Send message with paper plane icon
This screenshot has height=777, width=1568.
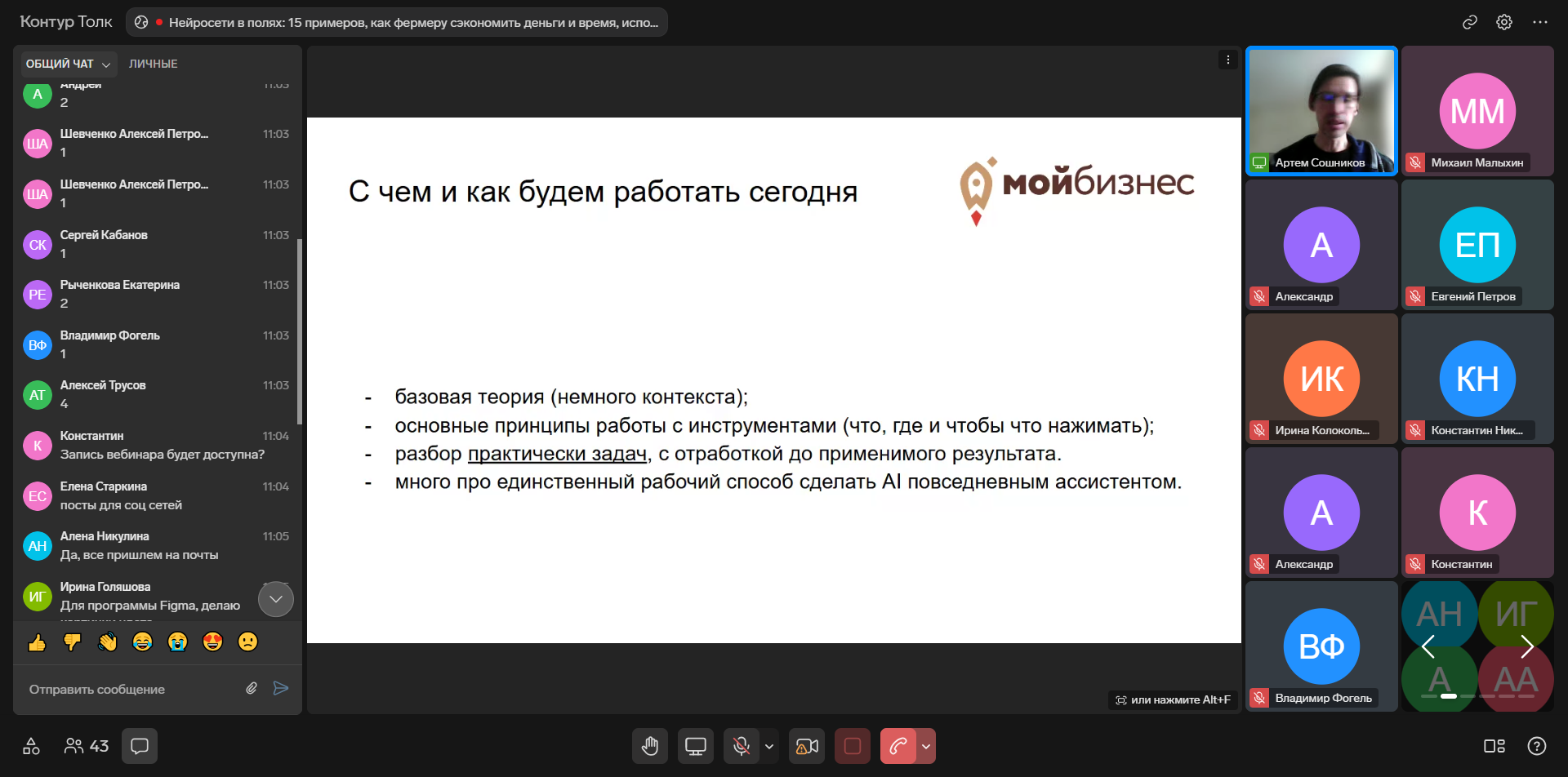pos(281,688)
